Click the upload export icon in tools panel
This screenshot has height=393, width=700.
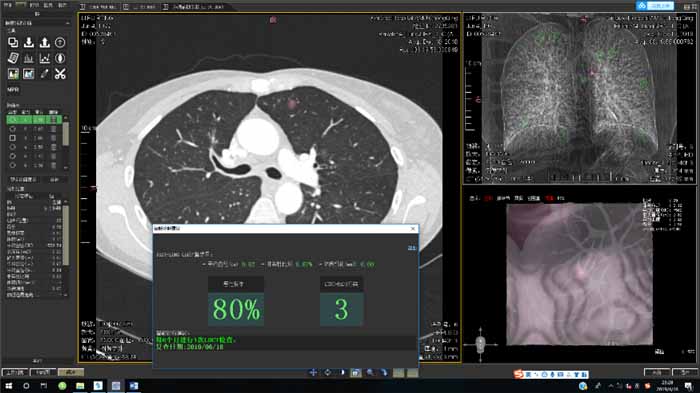[x=44, y=42]
